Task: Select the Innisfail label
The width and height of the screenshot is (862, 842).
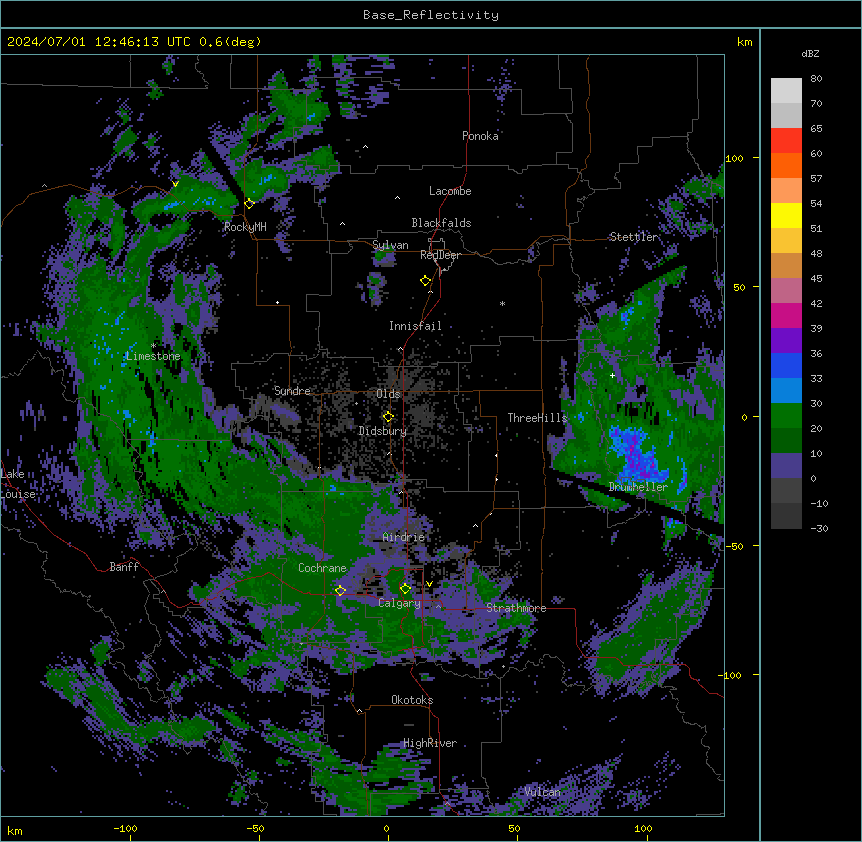Action: pos(415,326)
